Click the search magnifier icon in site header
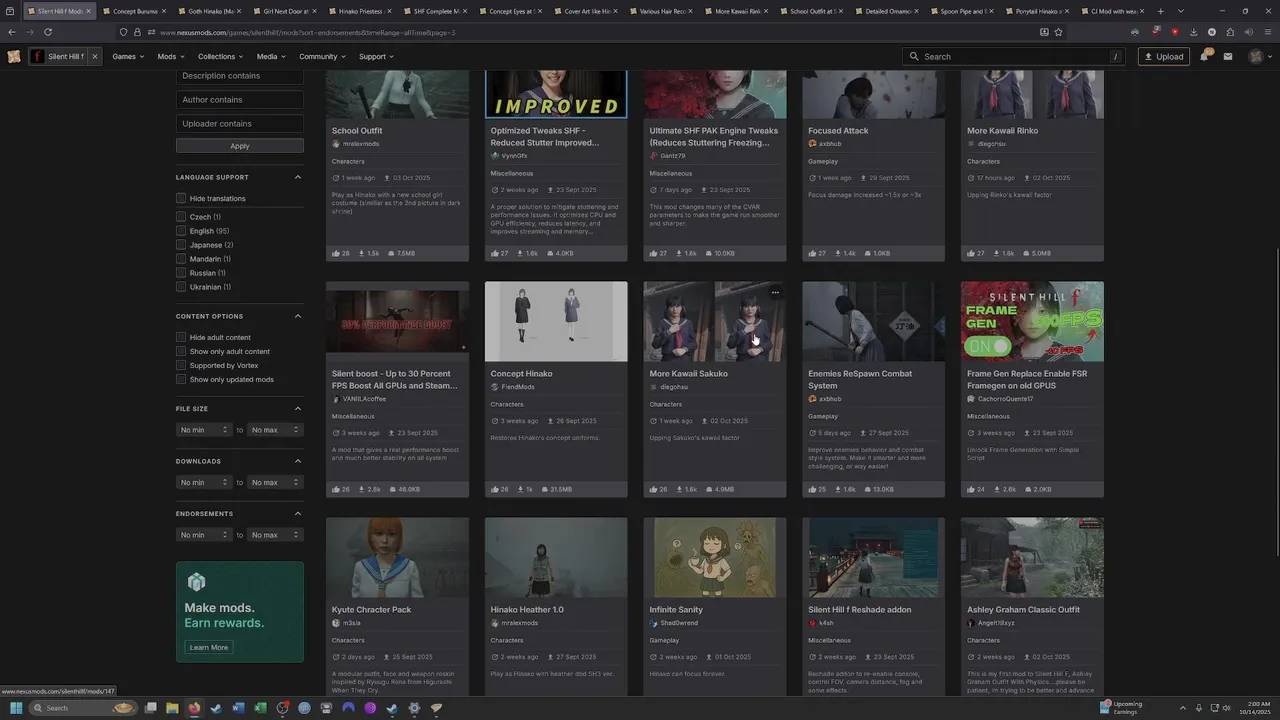The image size is (1280, 720). (x=914, y=56)
